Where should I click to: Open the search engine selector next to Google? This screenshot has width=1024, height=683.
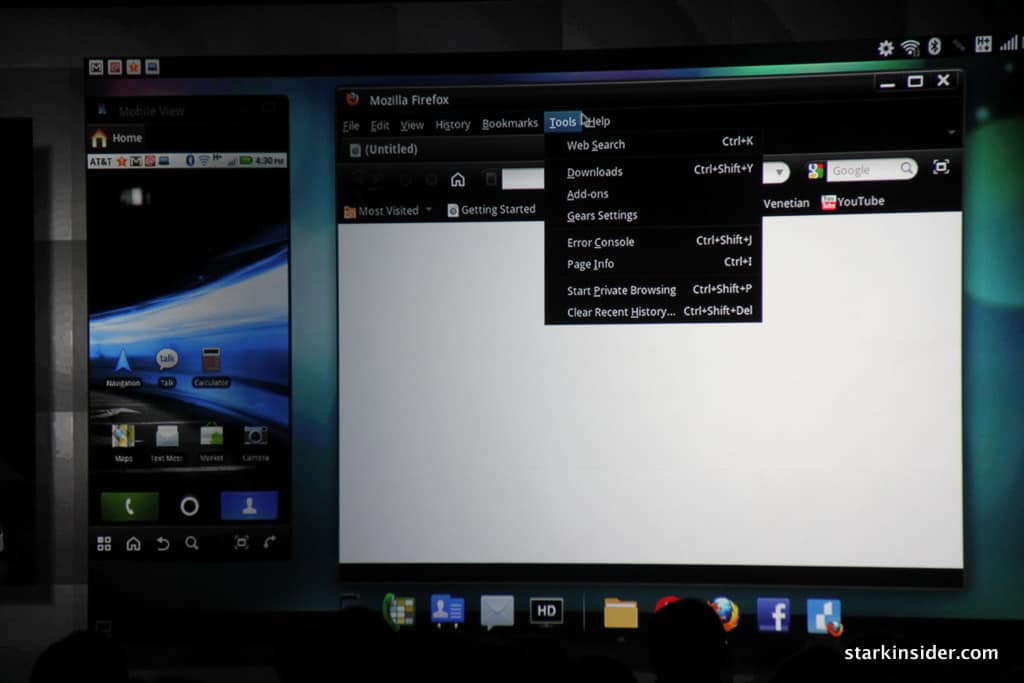pyautogui.click(x=816, y=171)
